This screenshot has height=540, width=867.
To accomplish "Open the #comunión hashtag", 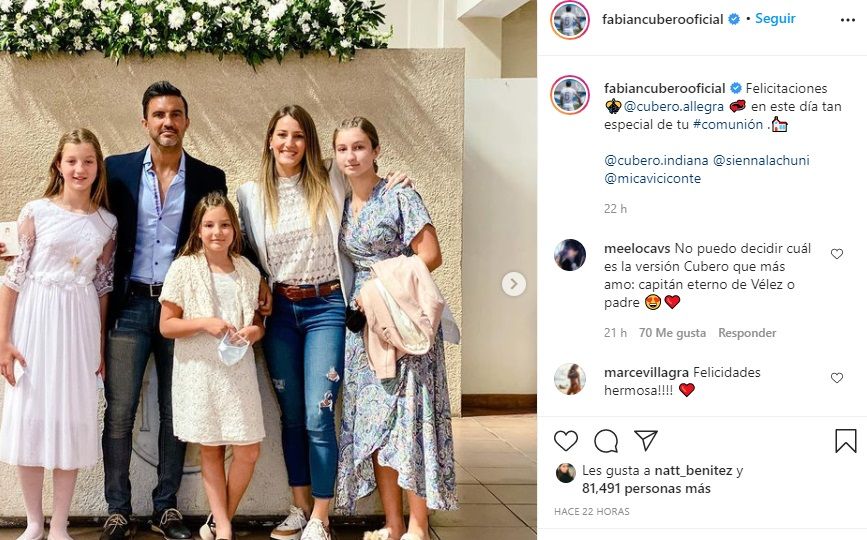I will 728,124.
